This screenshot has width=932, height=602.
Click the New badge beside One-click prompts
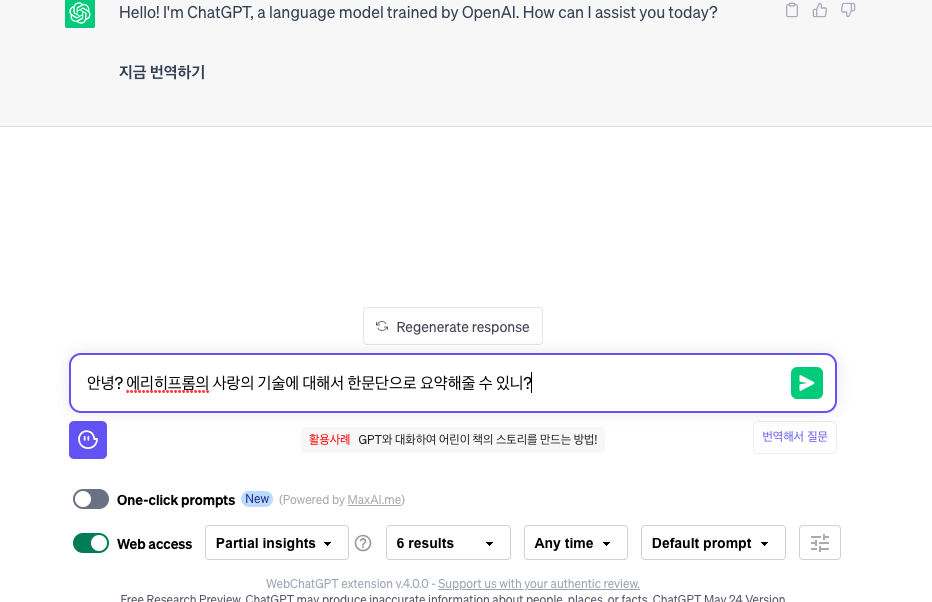257,499
